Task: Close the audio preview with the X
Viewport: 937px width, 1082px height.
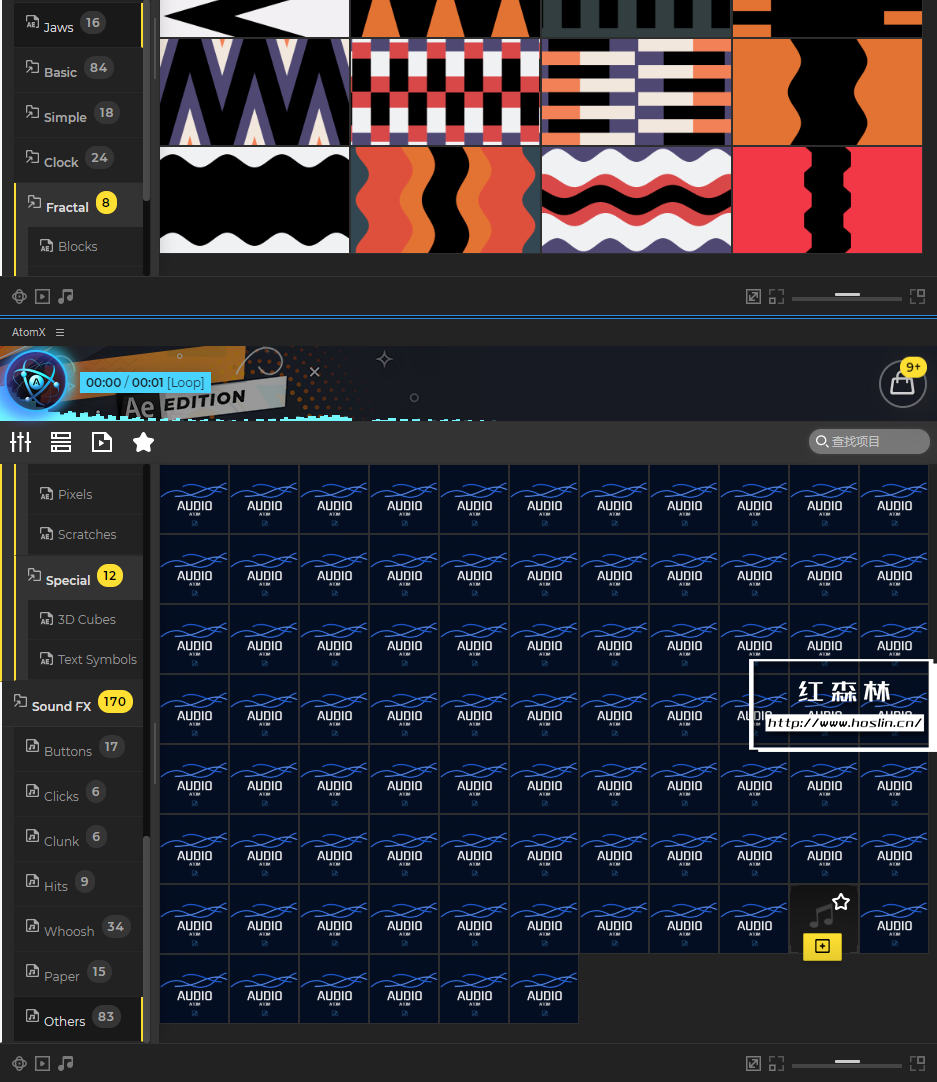Action: click(315, 371)
